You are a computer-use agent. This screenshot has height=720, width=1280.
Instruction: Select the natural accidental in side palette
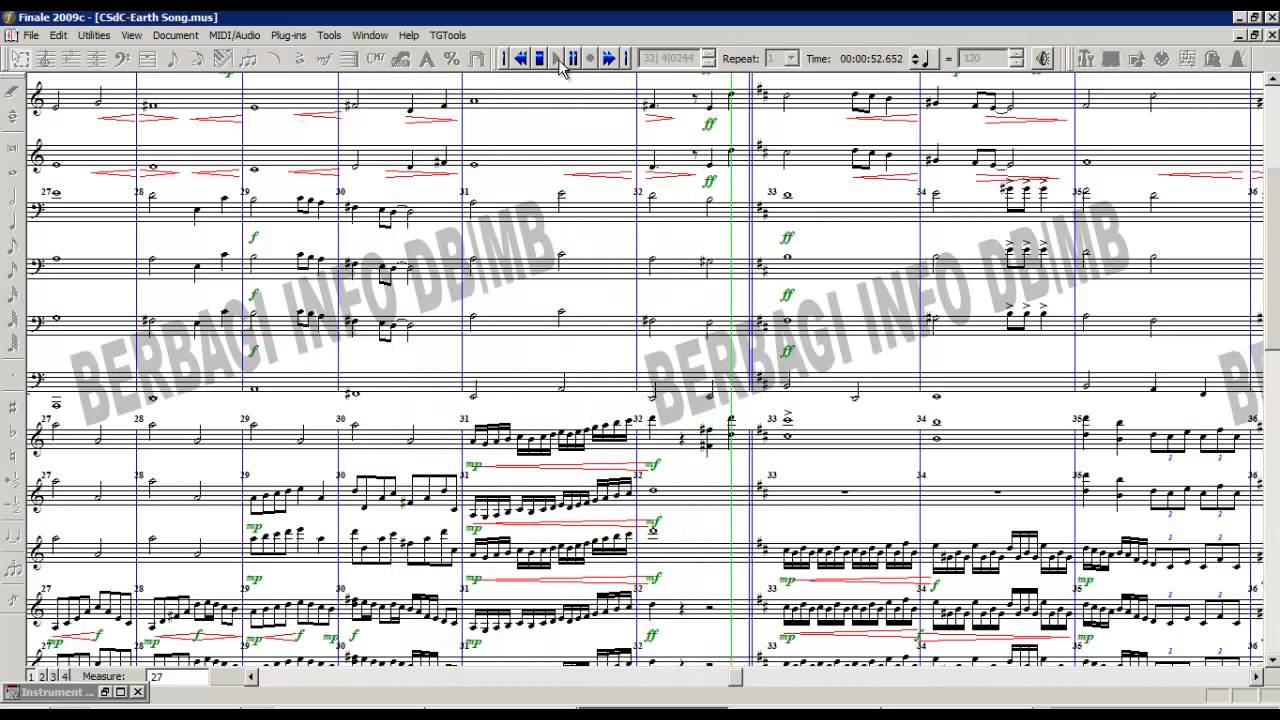12,456
